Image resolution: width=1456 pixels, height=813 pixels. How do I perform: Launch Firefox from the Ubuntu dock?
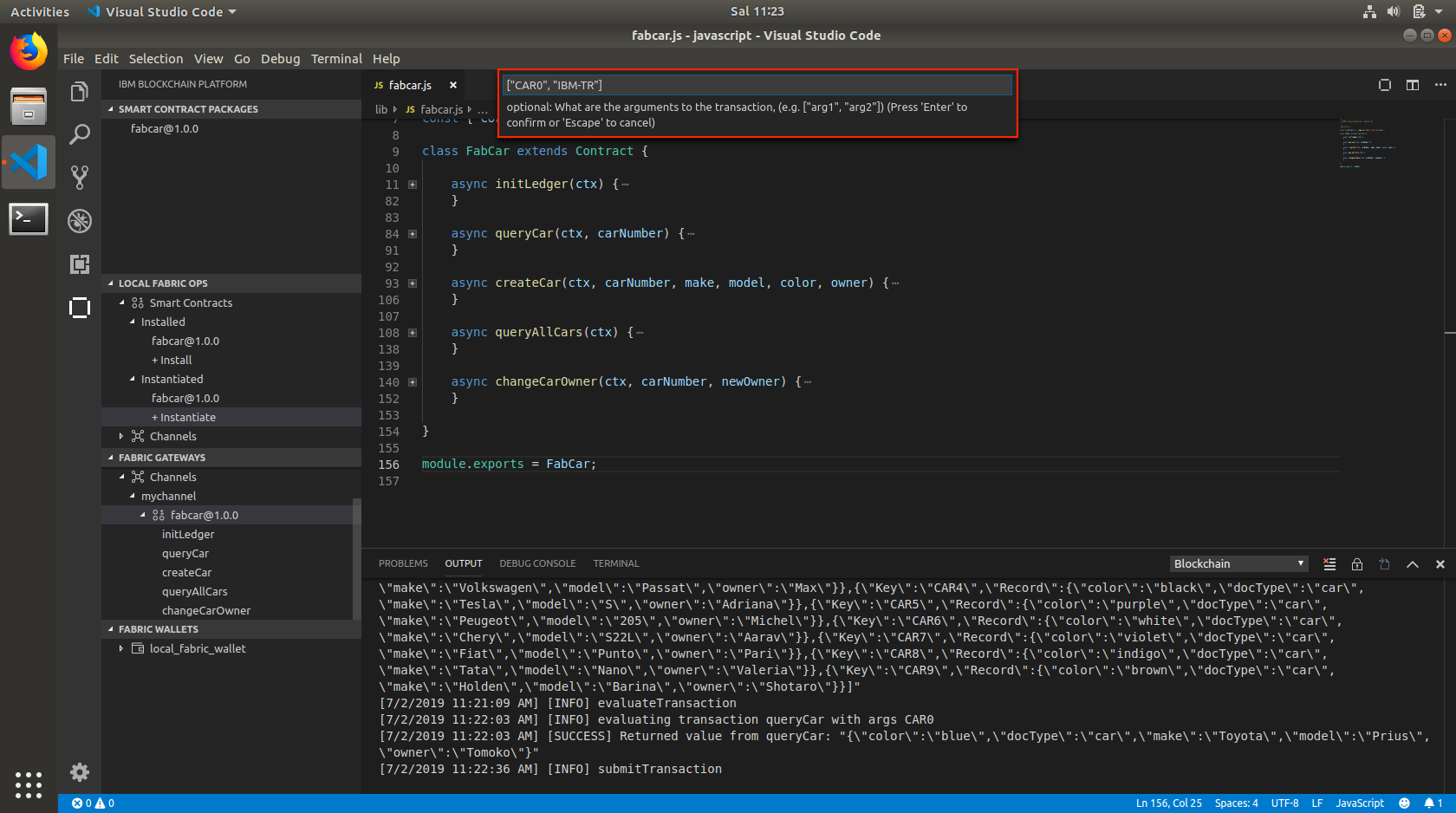coord(29,51)
